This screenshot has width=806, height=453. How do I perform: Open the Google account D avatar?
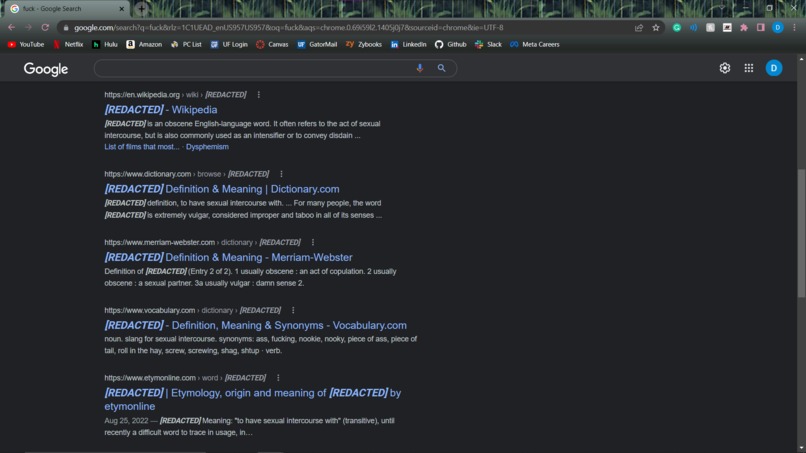774,68
